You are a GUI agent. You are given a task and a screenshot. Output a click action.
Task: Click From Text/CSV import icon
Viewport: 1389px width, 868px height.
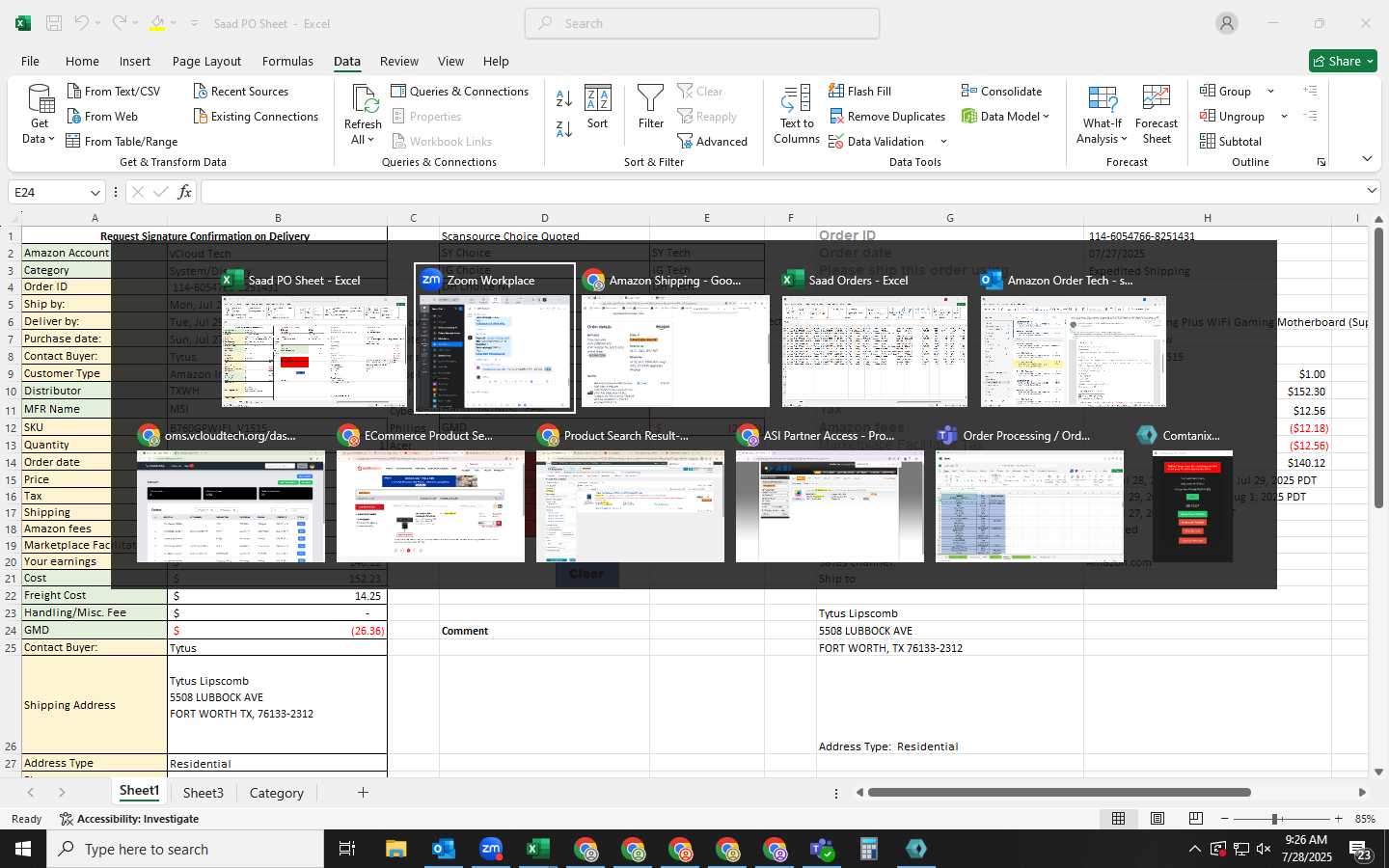tap(74, 91)
